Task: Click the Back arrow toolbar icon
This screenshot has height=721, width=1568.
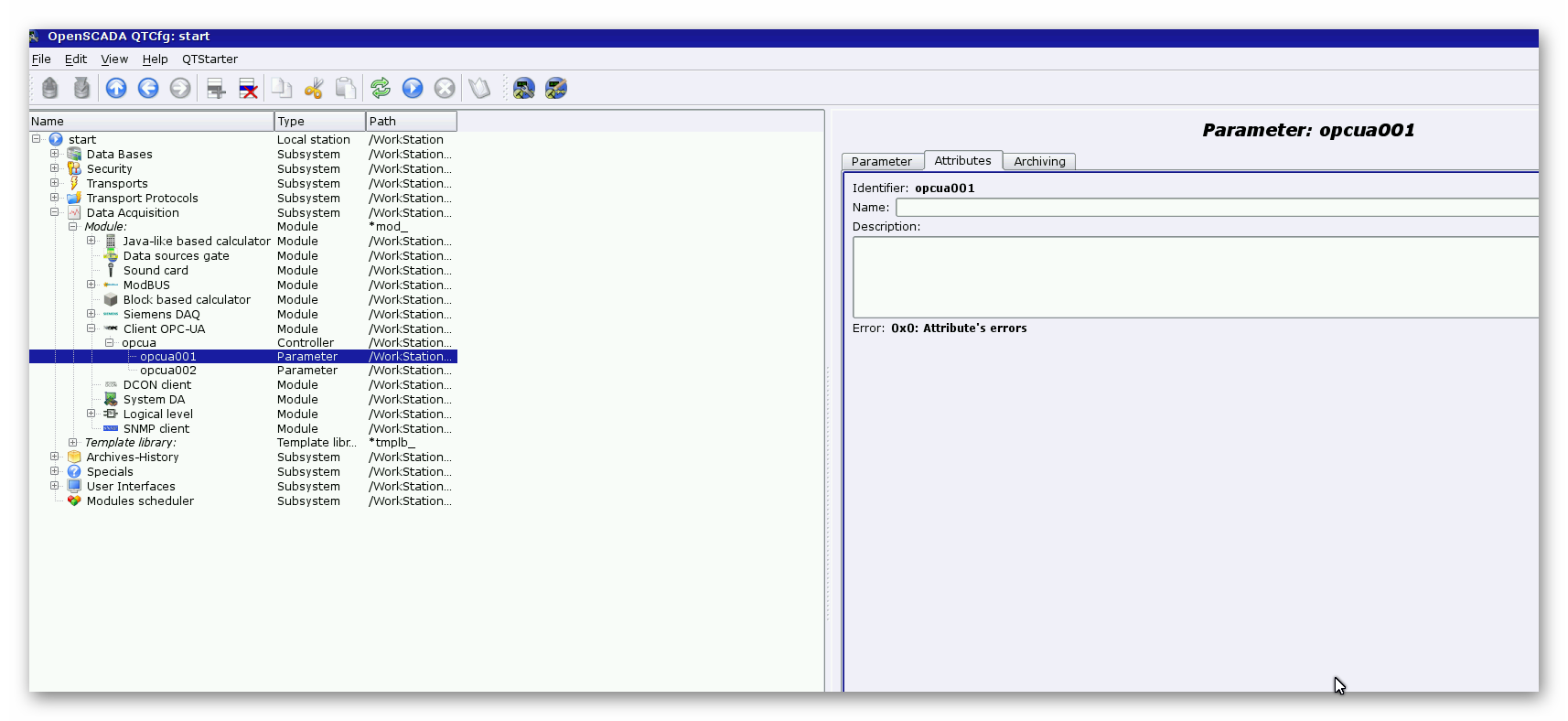Action: tap(148, 88)
